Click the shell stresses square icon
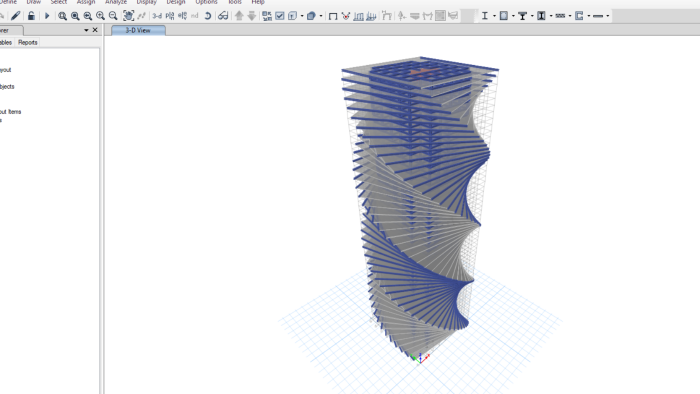Image resolution: width=700 pixels, height=394 pixels. 440,16
